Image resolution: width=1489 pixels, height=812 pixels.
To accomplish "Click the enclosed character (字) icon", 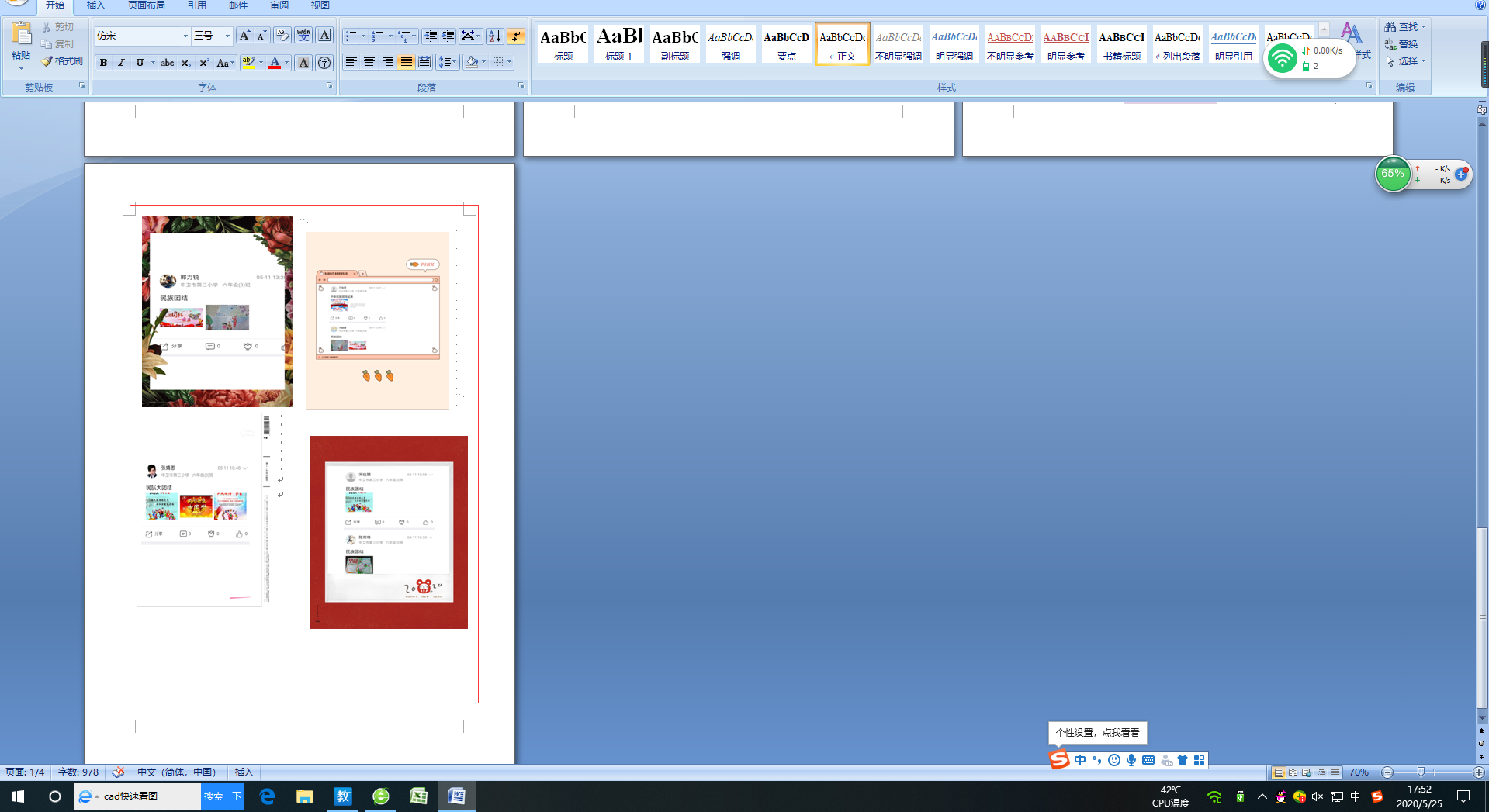I will click(324, 63).
